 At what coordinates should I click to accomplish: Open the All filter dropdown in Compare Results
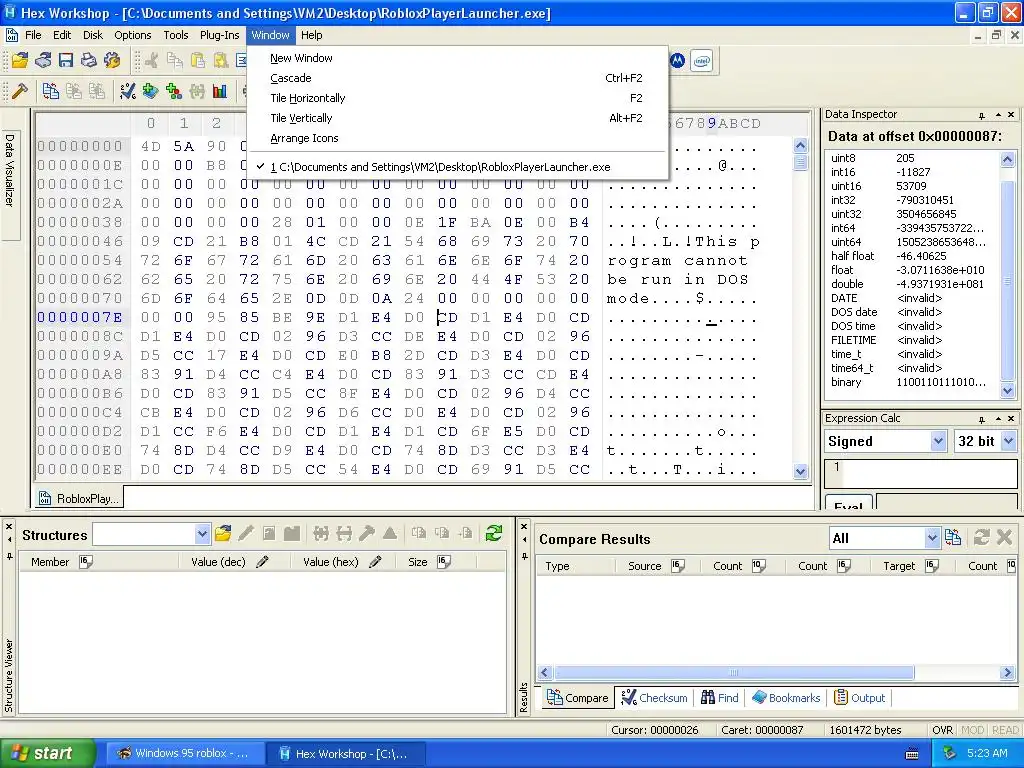click(x=932, y=538)
